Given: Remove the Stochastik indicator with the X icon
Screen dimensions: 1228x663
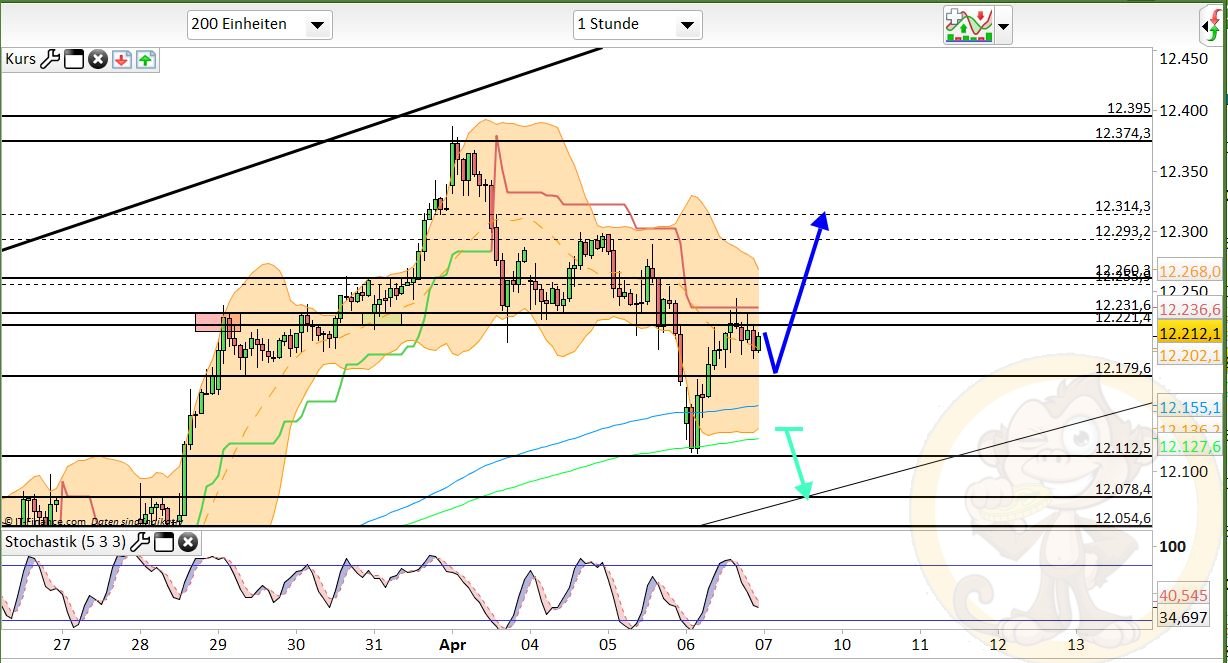Looking at the screenshot, I should coord(186,542).
